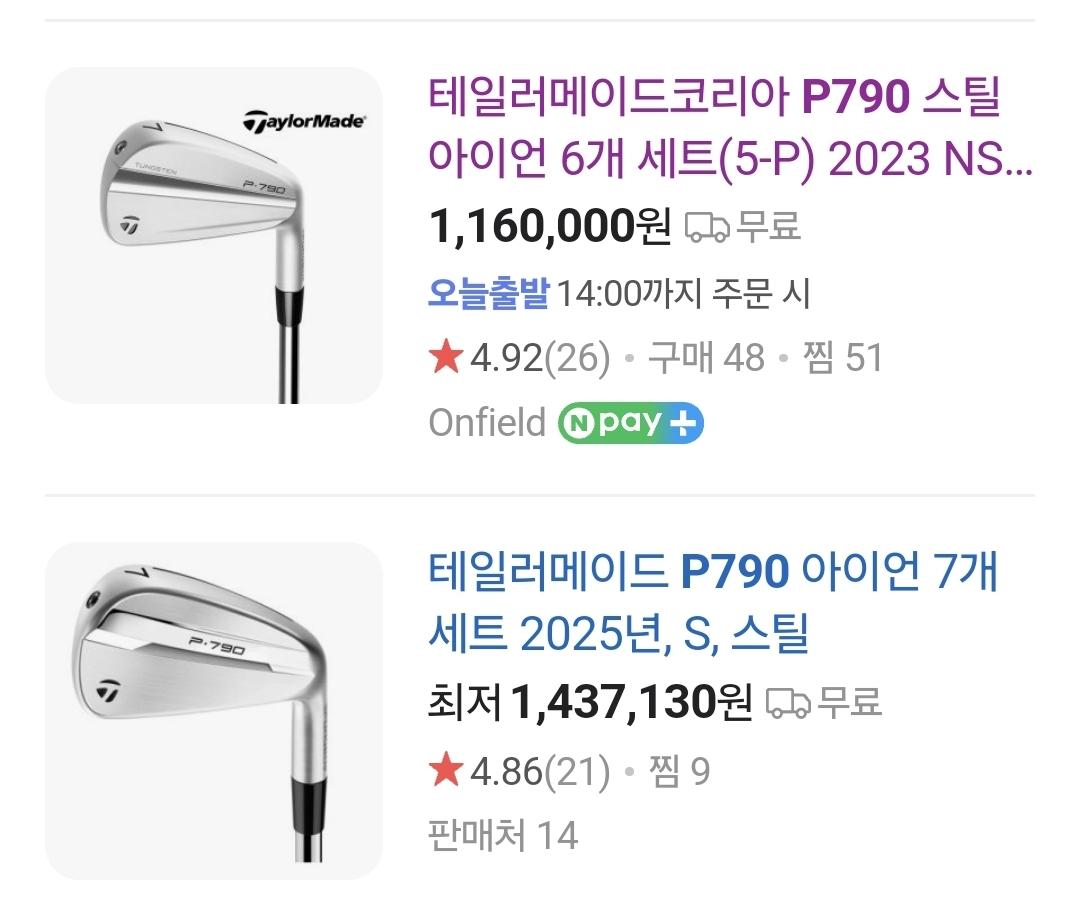Open the 2025 P790 7-piece set thumbnail
This screenshot has height=921, width=1080.
tap(213, 710)
